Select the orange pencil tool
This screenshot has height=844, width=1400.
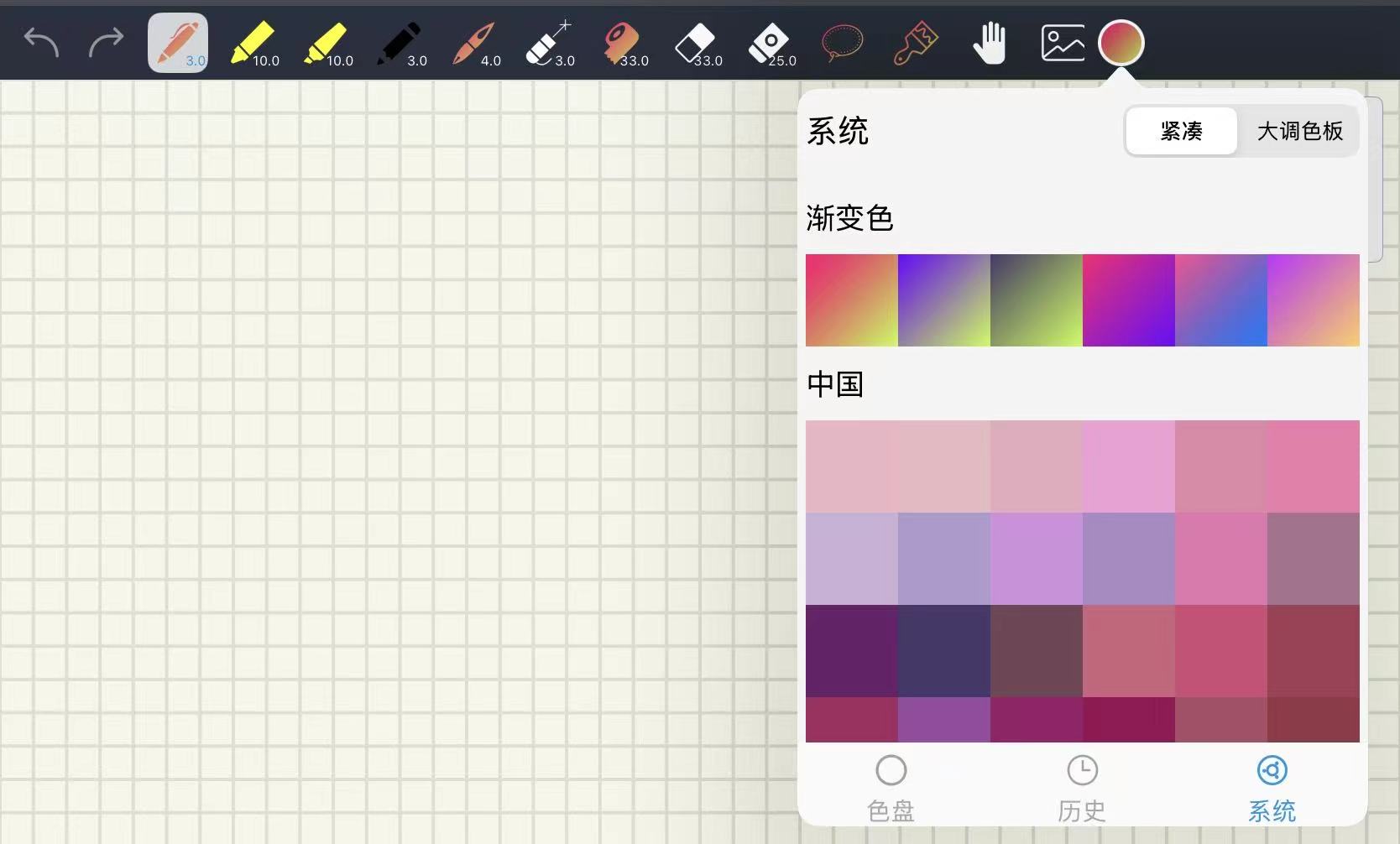pos(178,42)
